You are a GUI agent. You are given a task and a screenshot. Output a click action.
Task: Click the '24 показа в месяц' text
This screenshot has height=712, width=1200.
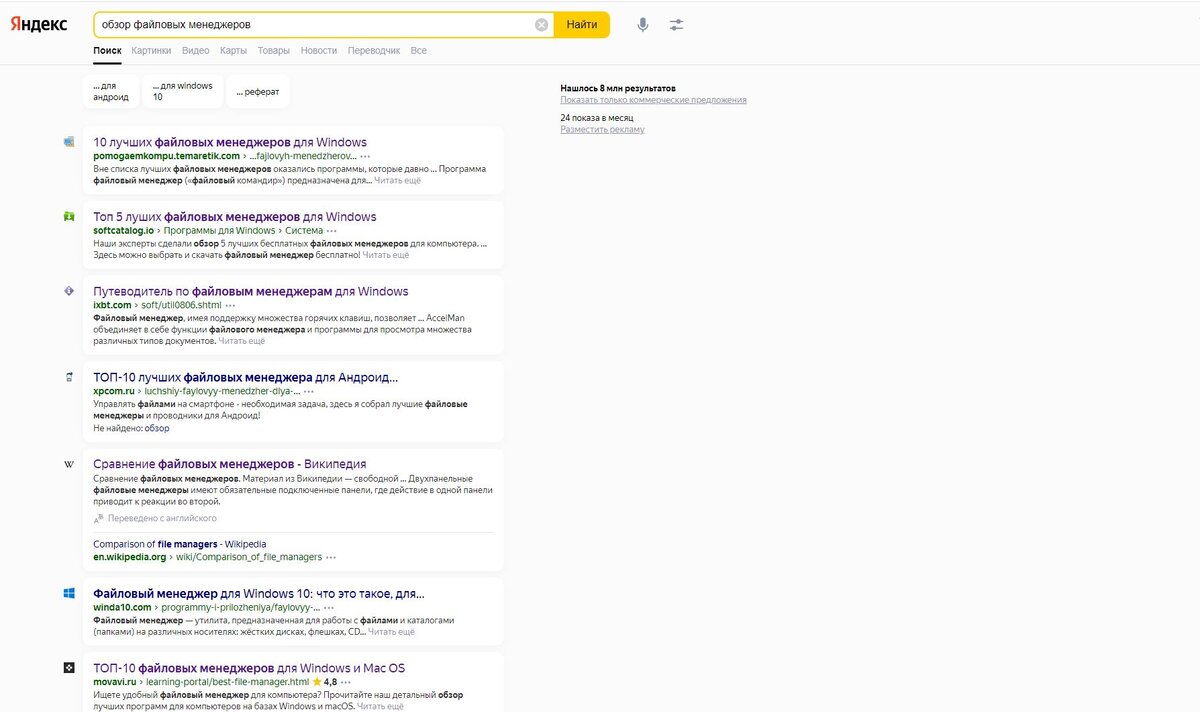597,118
